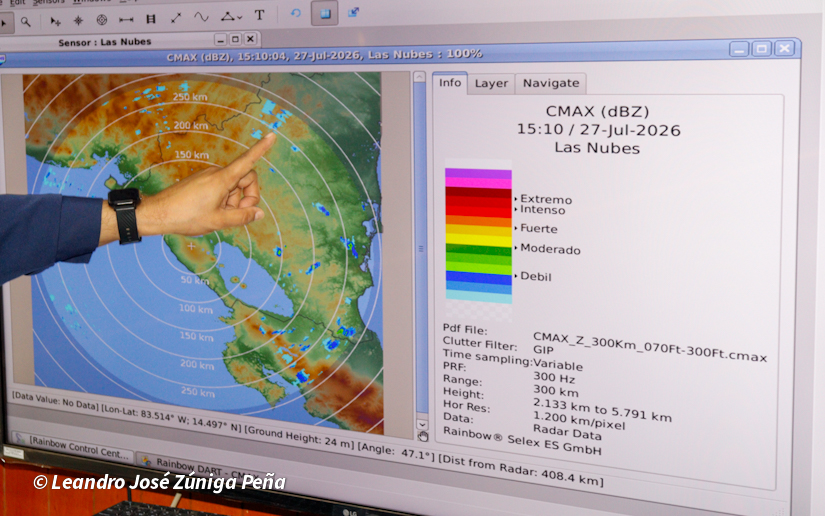The image size is (825, 516).
Task: Select the Text annotation tool
Action: (x=259, y=15)
